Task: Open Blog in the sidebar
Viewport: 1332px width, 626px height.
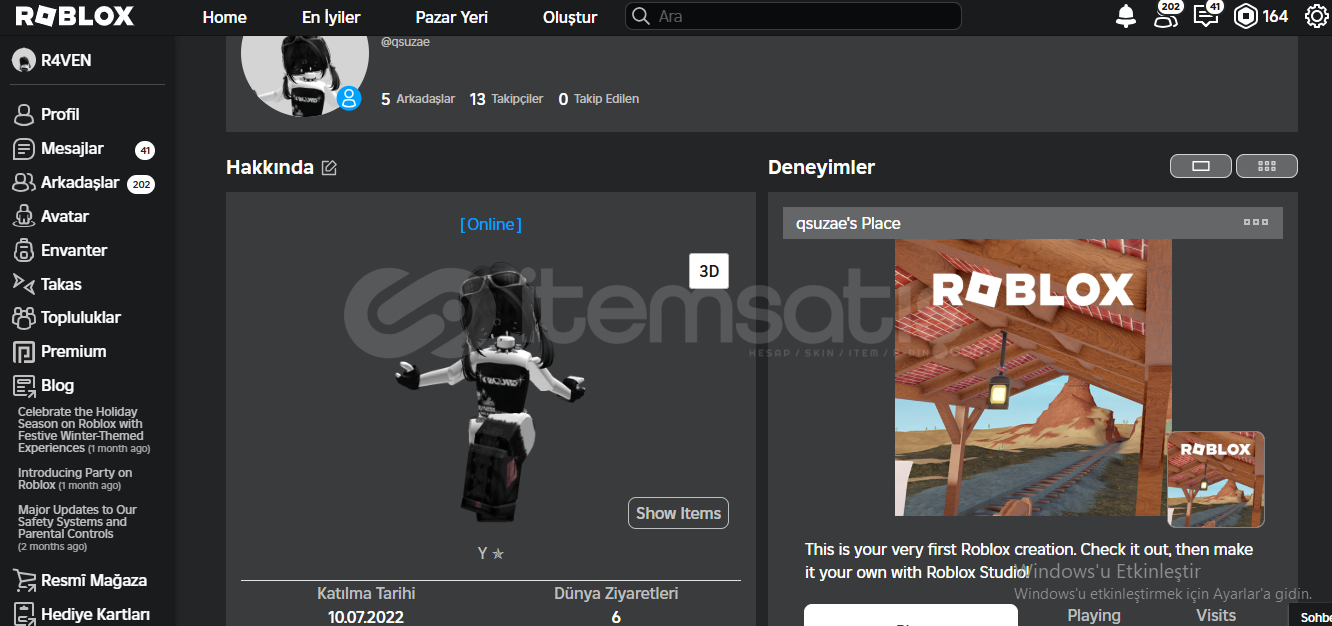Action: click(57, 385)
